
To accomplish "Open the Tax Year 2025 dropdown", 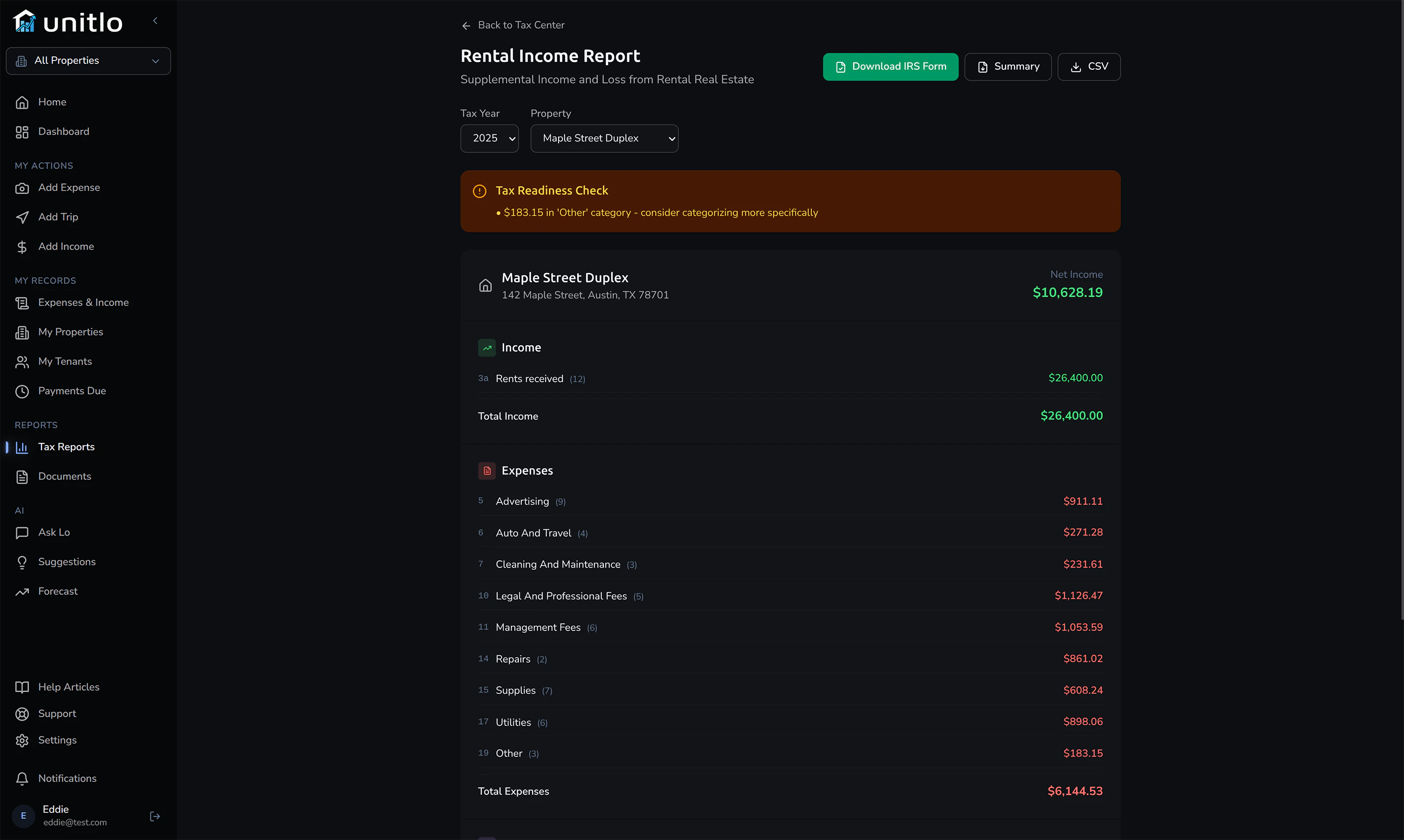I will pos(489,138).
